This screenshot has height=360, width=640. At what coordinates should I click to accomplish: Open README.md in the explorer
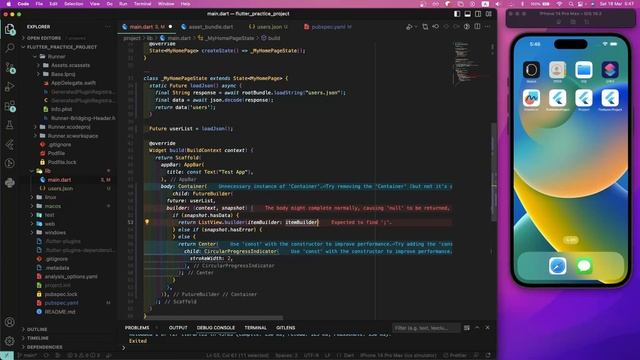pos(60,312)
